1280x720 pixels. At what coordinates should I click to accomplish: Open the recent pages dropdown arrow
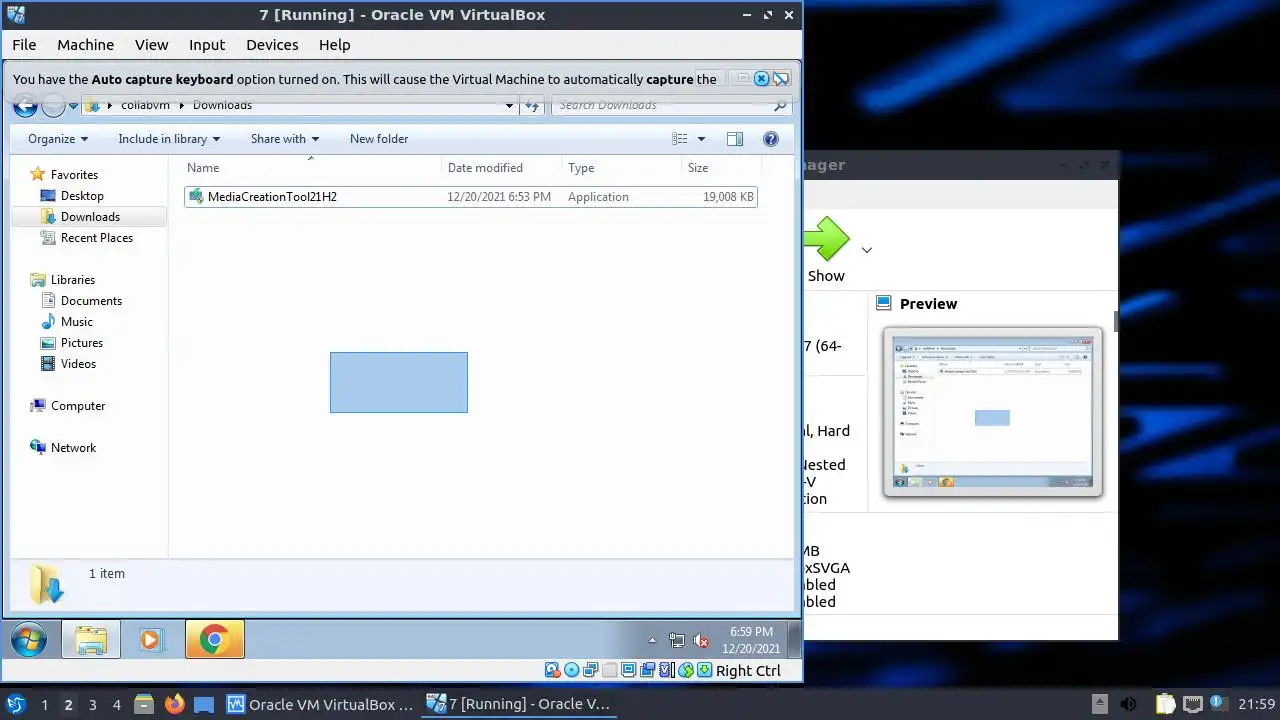point(73,106)
